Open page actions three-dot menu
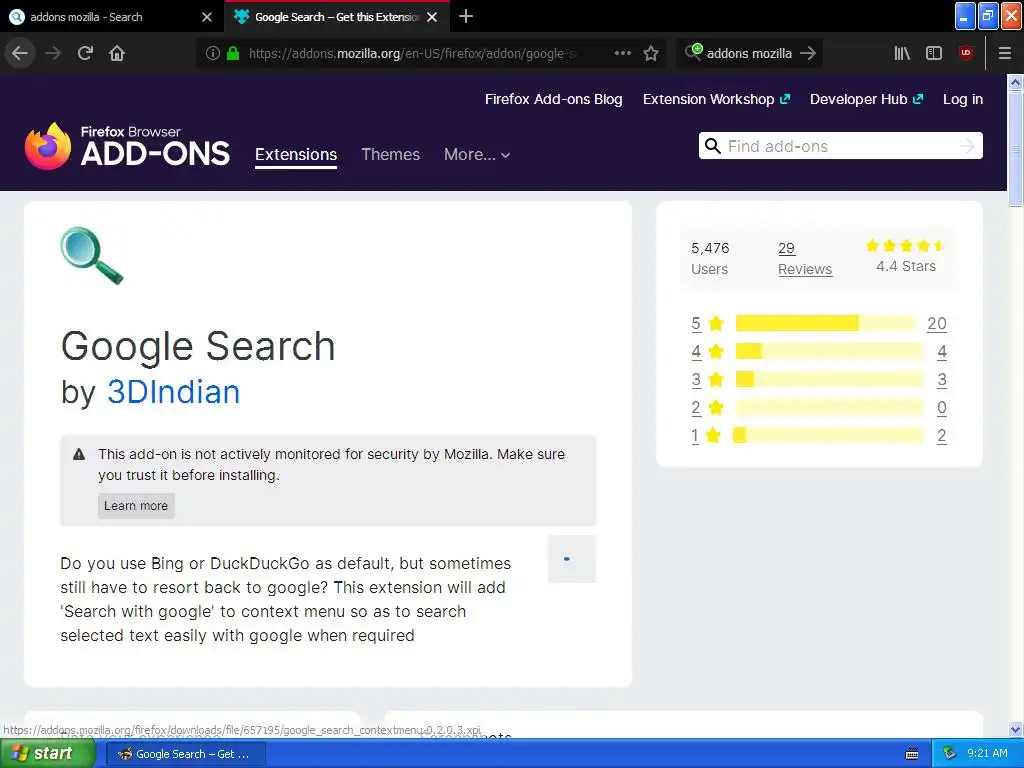The height and width of the screenshot is (768, 1024). (623, 53)
